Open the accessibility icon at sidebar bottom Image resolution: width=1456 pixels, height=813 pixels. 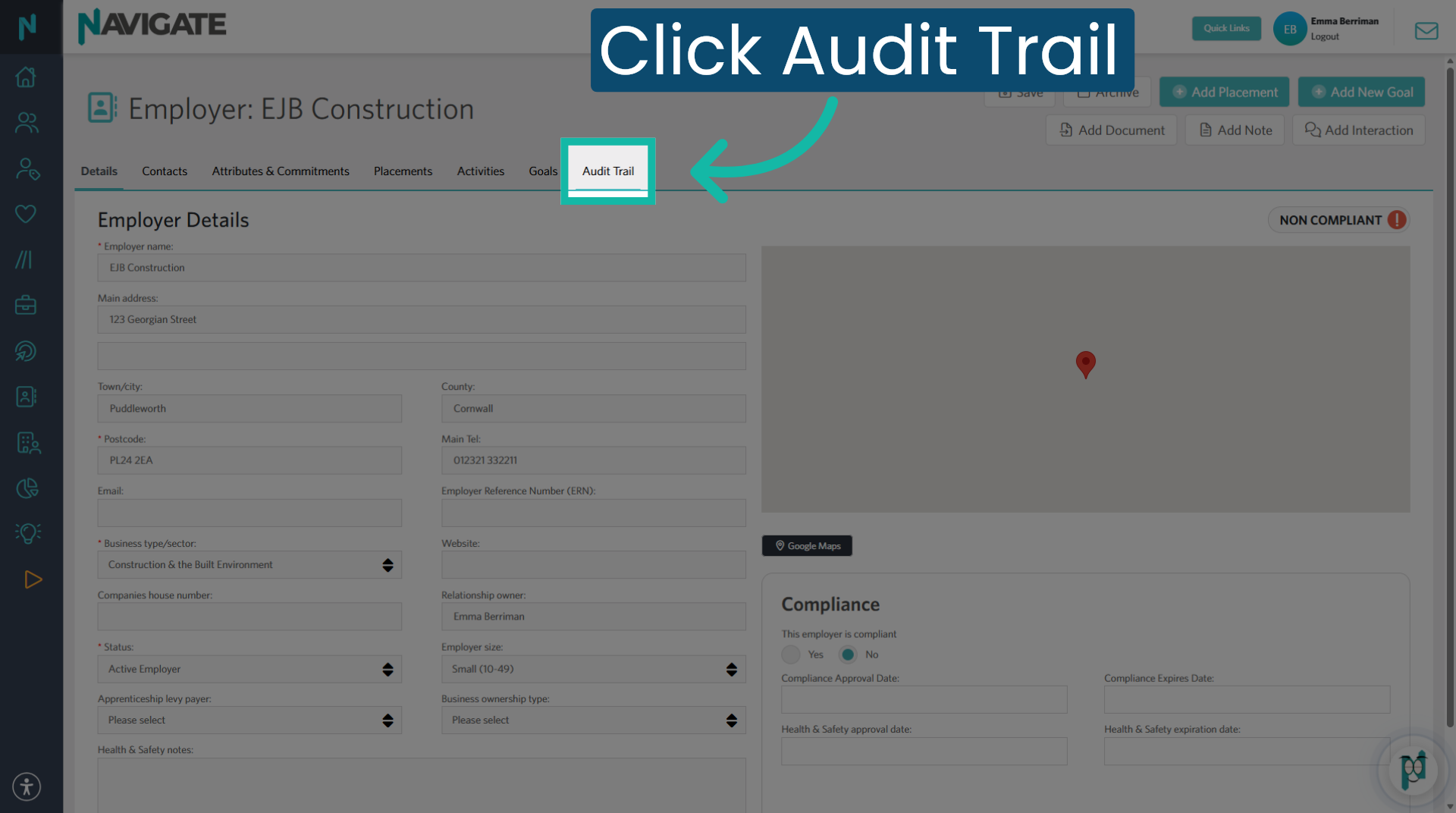[x=27, y=786]
